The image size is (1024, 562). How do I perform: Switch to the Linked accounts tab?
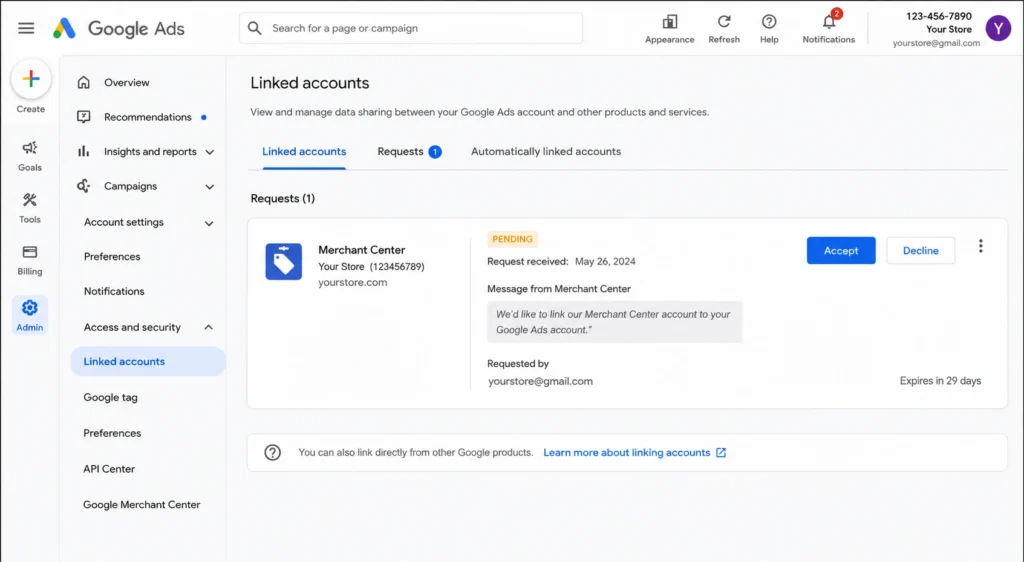click(x=304, y=151)
